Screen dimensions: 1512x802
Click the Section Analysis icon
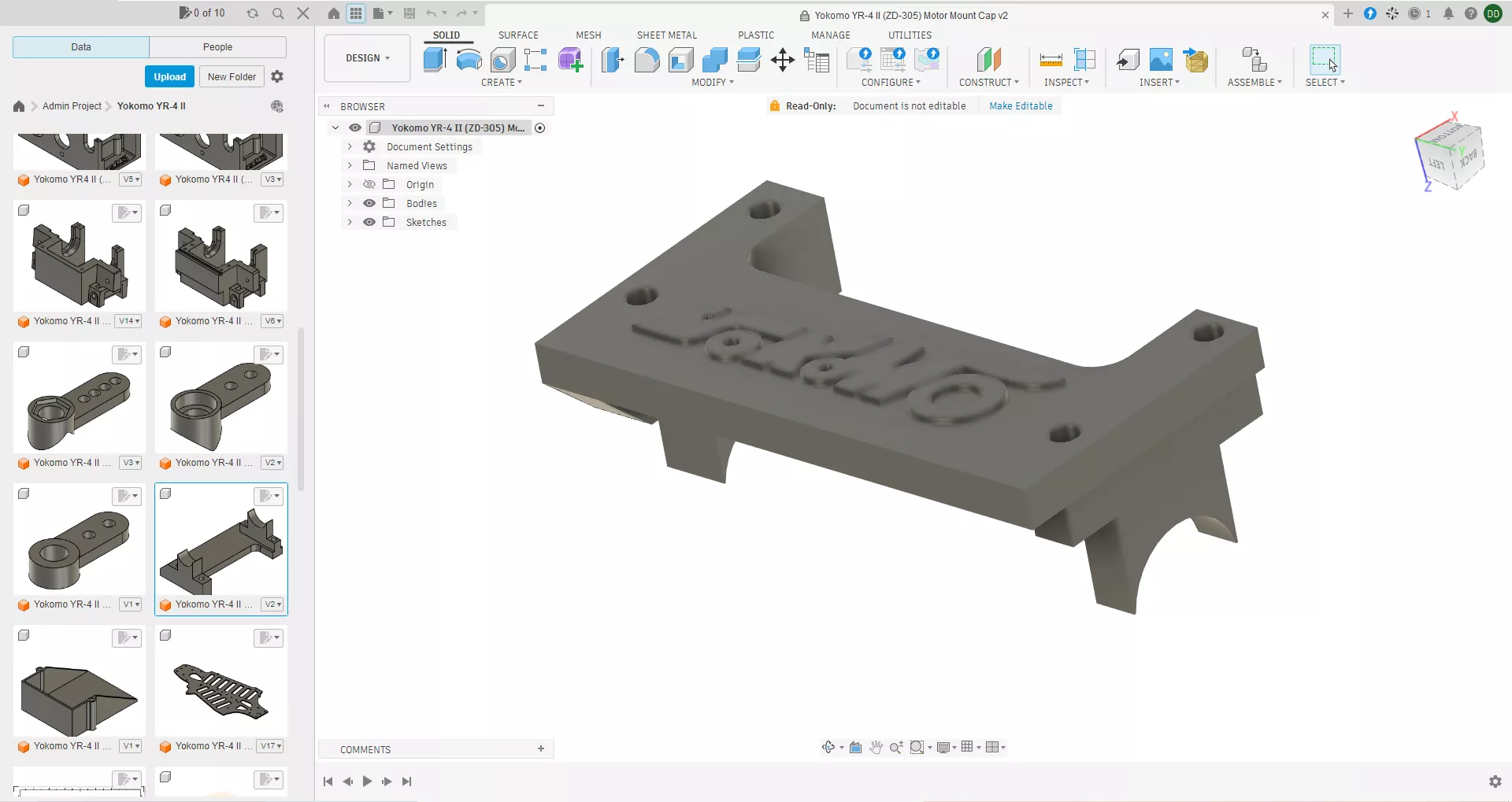point(1084,60)
